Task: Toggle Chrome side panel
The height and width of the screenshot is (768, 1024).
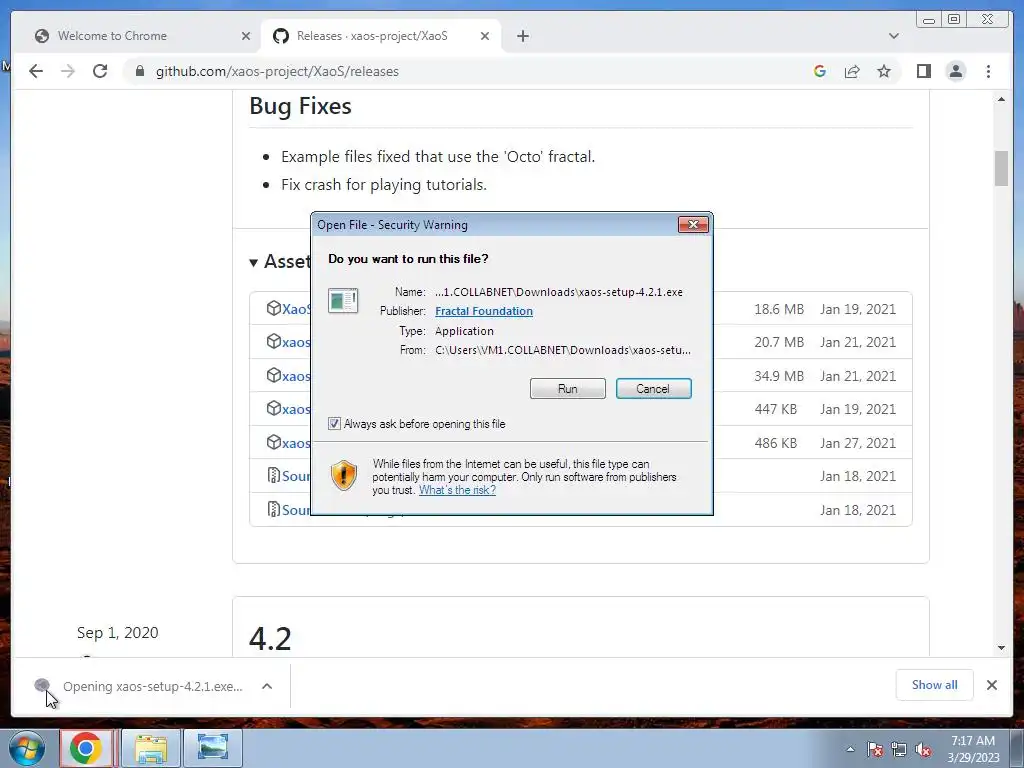Action: click(923, 71)
